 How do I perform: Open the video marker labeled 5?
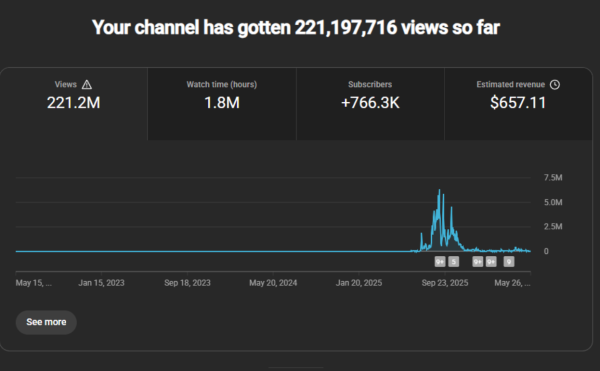click(x=453, y=262)
